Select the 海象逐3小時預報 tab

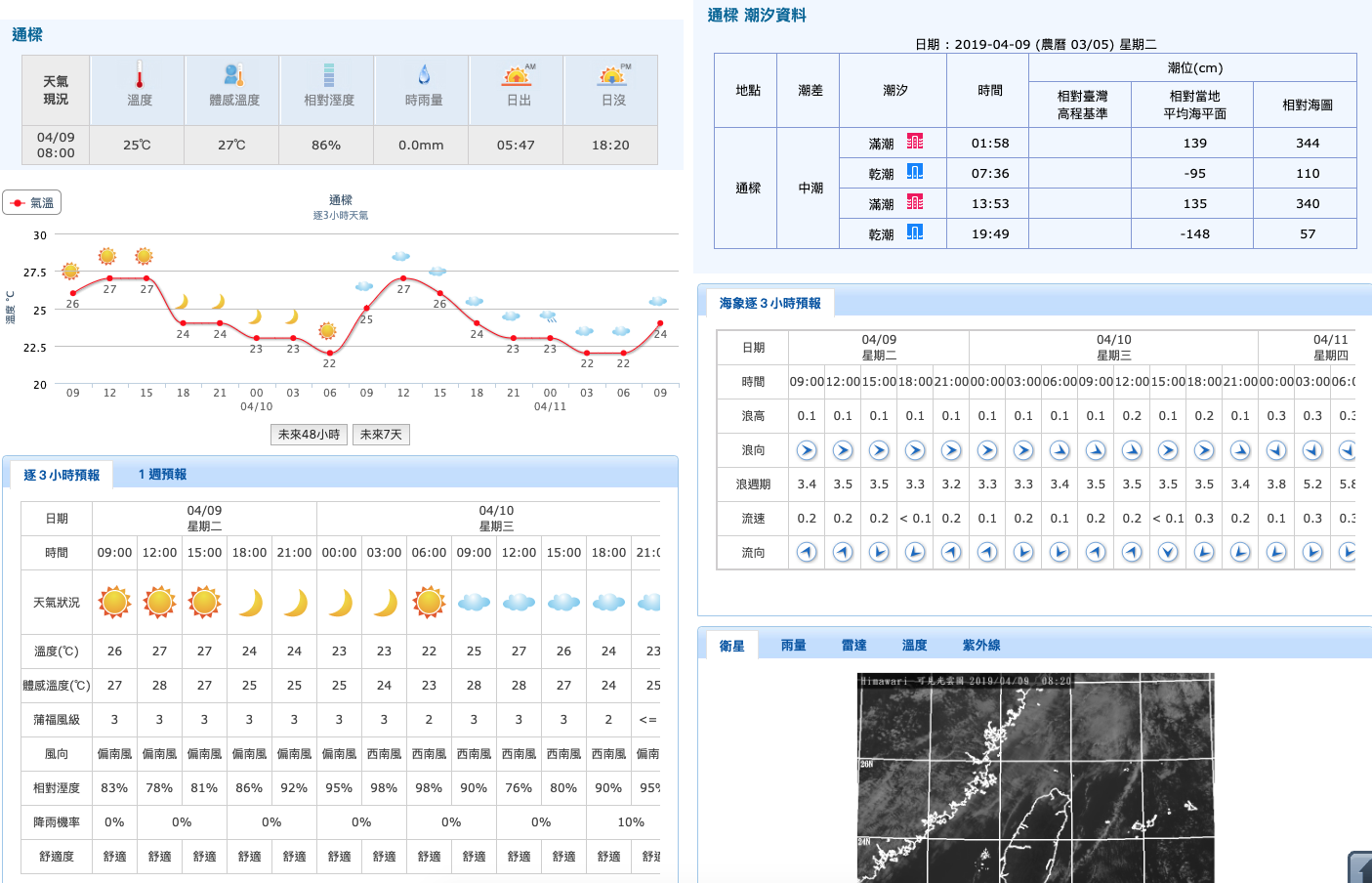point(770,304)
